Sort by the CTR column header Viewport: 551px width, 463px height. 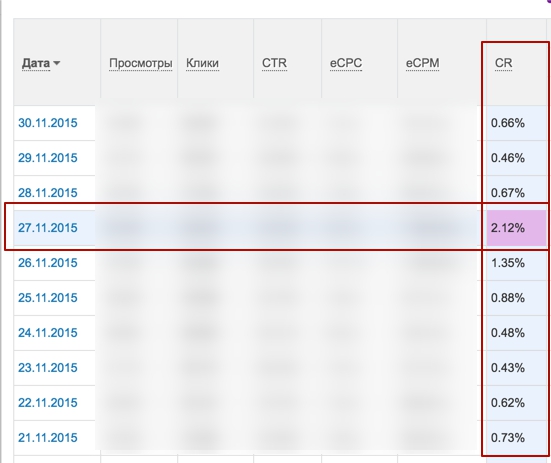tap(274, 63)
